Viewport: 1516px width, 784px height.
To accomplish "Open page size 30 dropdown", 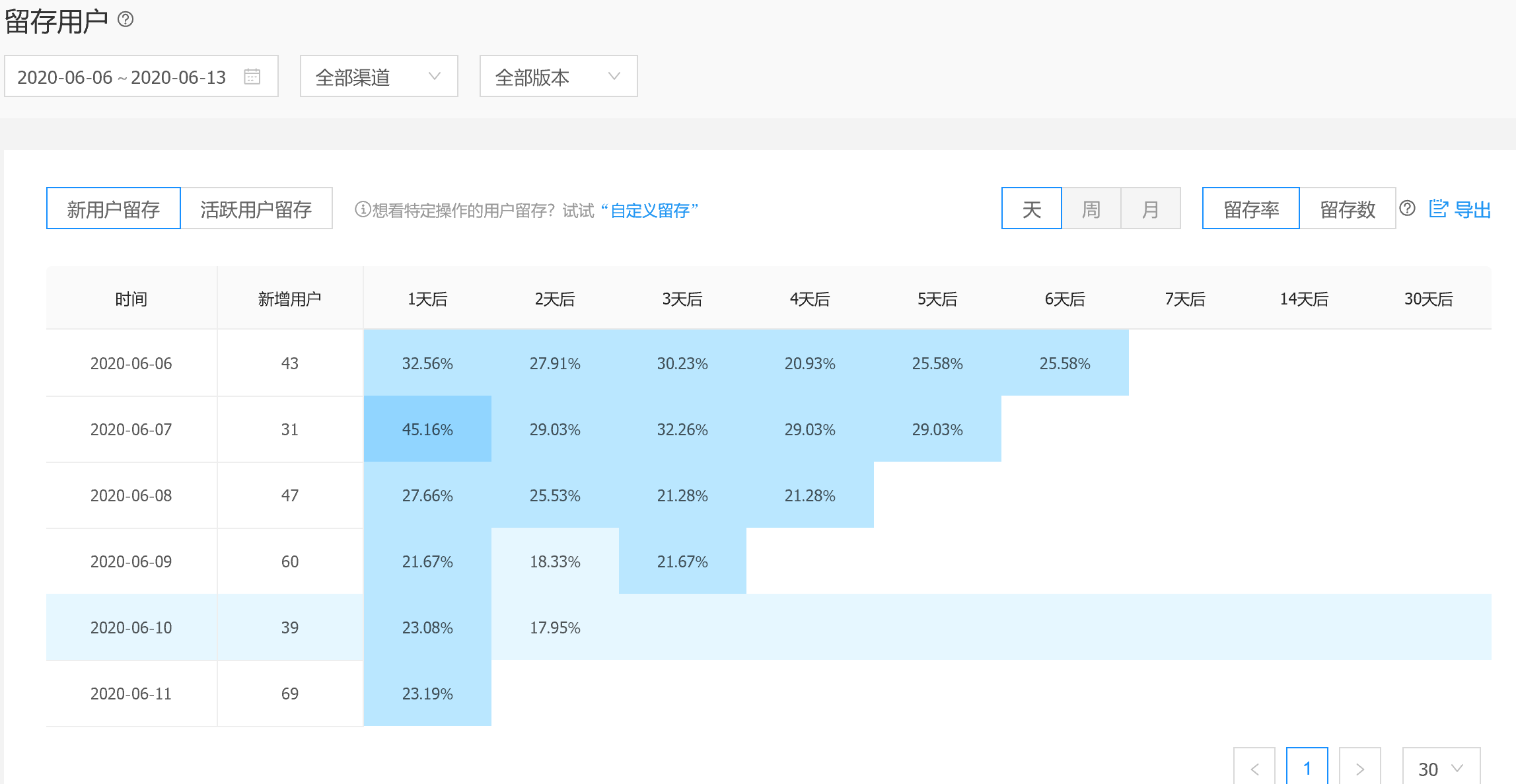I will 1441,768.
